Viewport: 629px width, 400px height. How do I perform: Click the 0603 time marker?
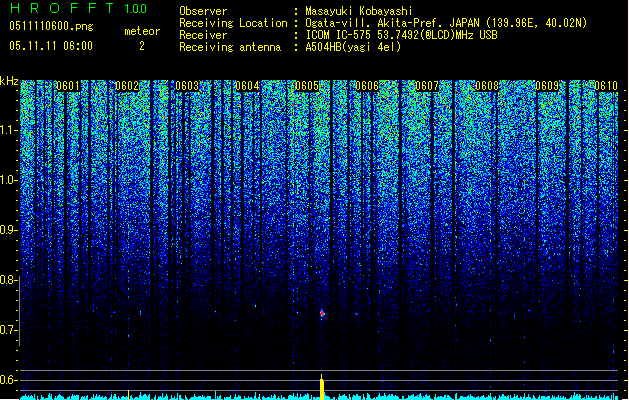click(x=187, y=86)
